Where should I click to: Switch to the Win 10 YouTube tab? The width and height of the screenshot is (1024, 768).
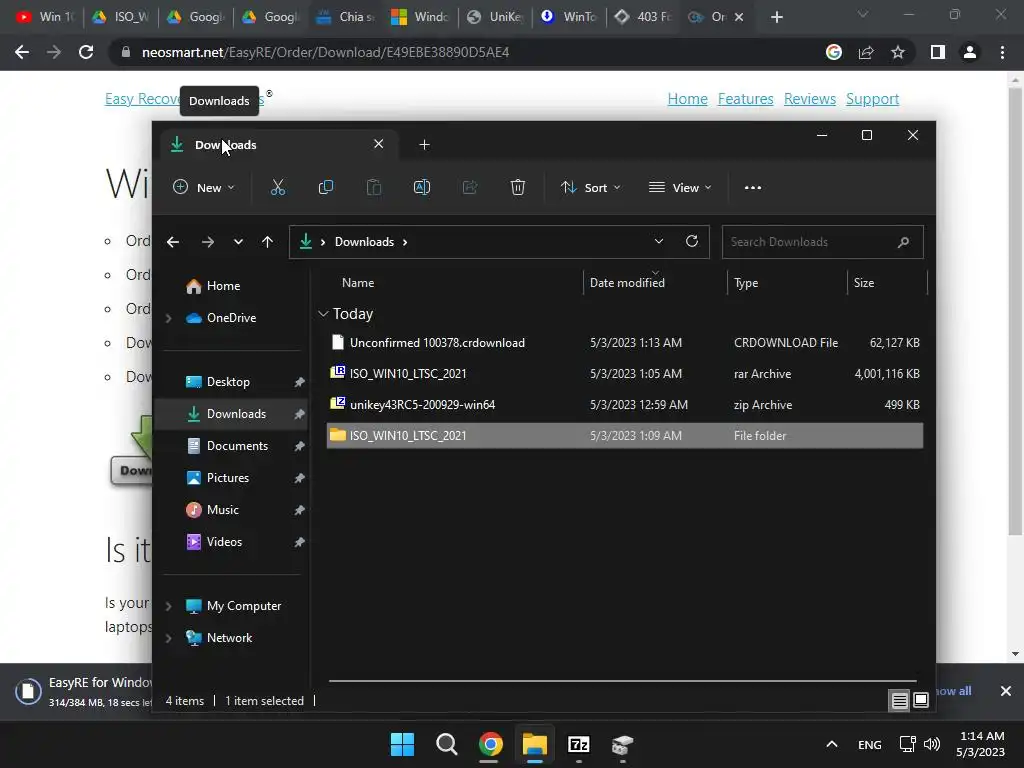(46, 17)
